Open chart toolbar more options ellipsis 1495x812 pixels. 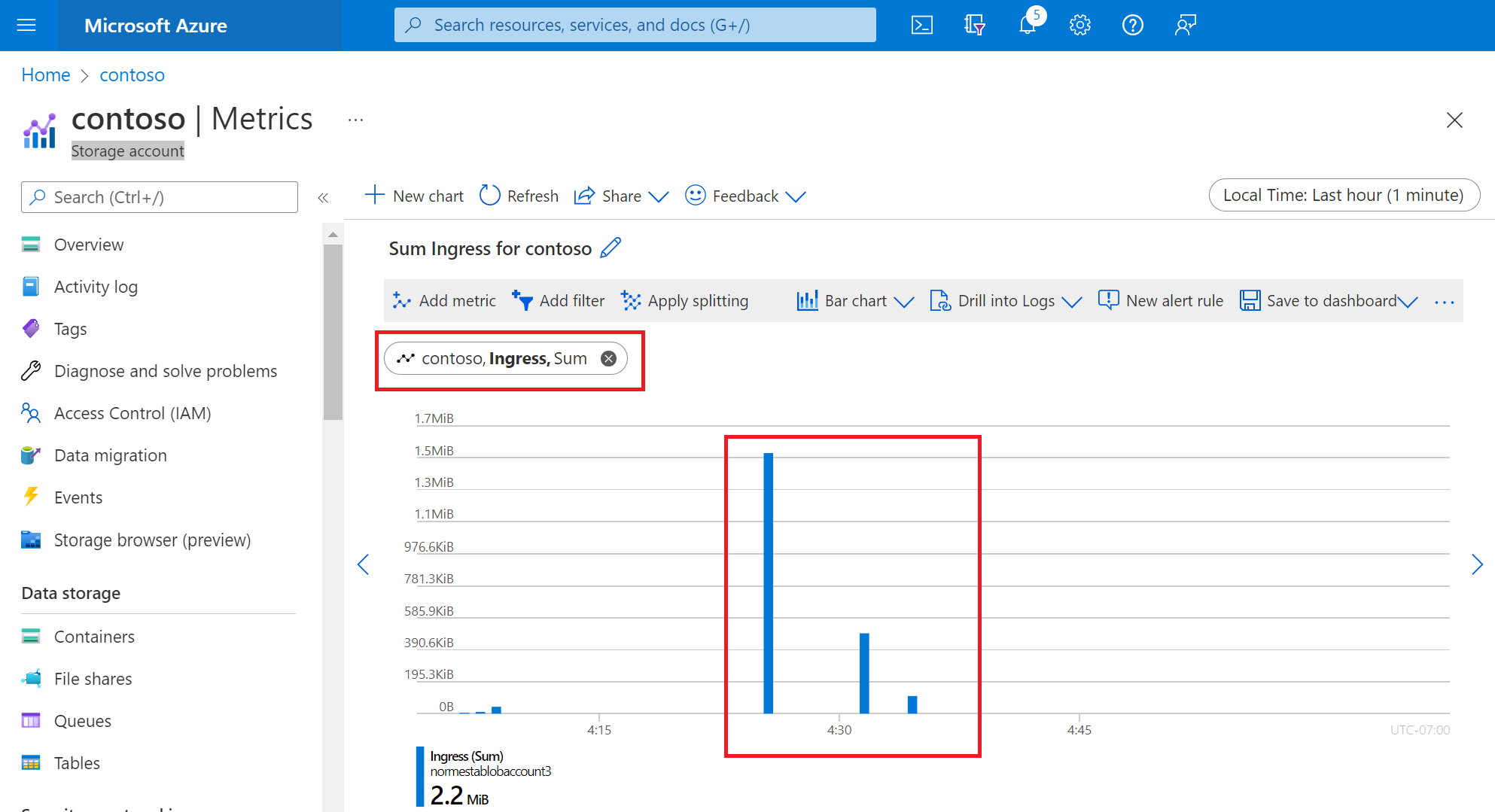tap(1445, 302)
